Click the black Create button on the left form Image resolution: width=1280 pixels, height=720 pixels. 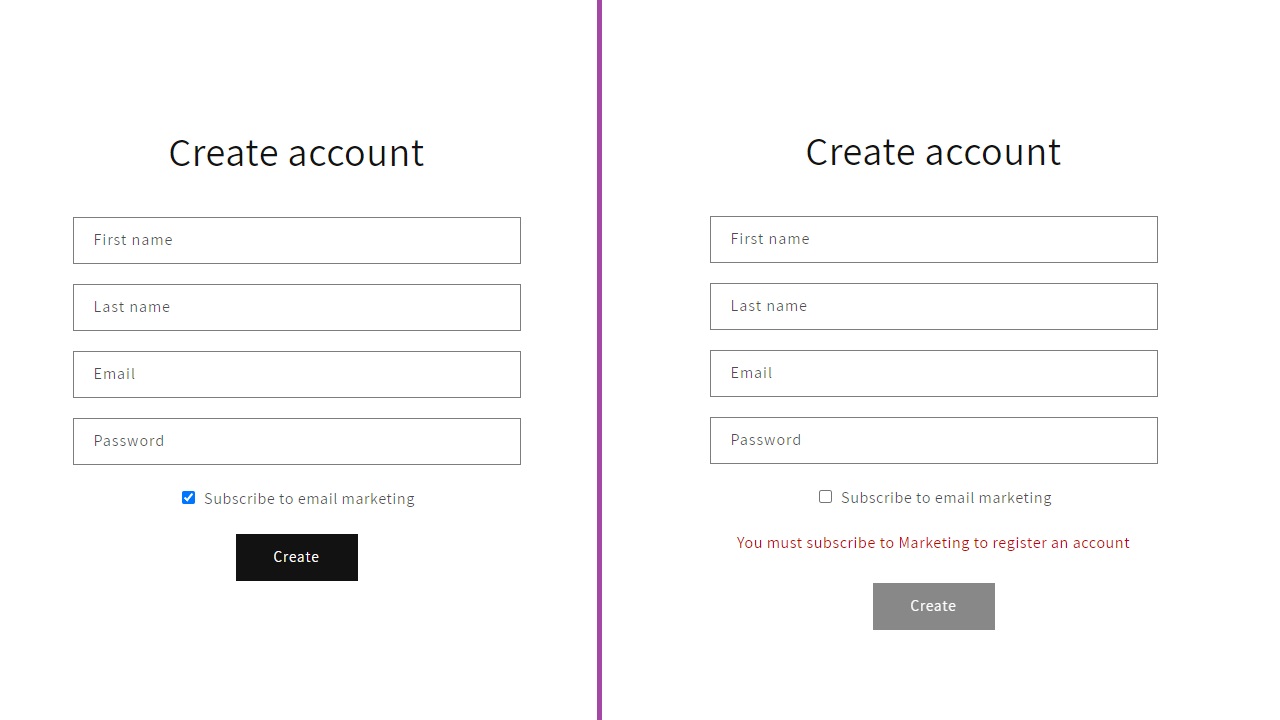[x=296, y=557]
